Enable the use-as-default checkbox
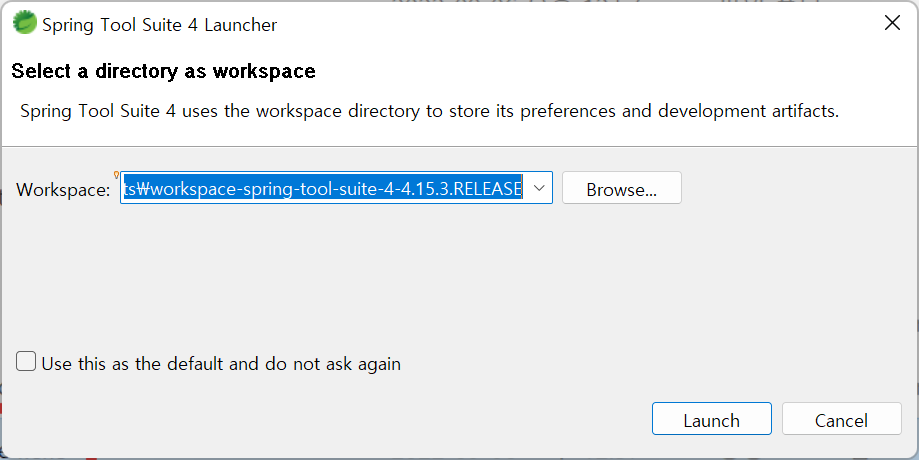The width and height of the screenshot is (919, 460). pyautogui.click(x=26, y=362)
